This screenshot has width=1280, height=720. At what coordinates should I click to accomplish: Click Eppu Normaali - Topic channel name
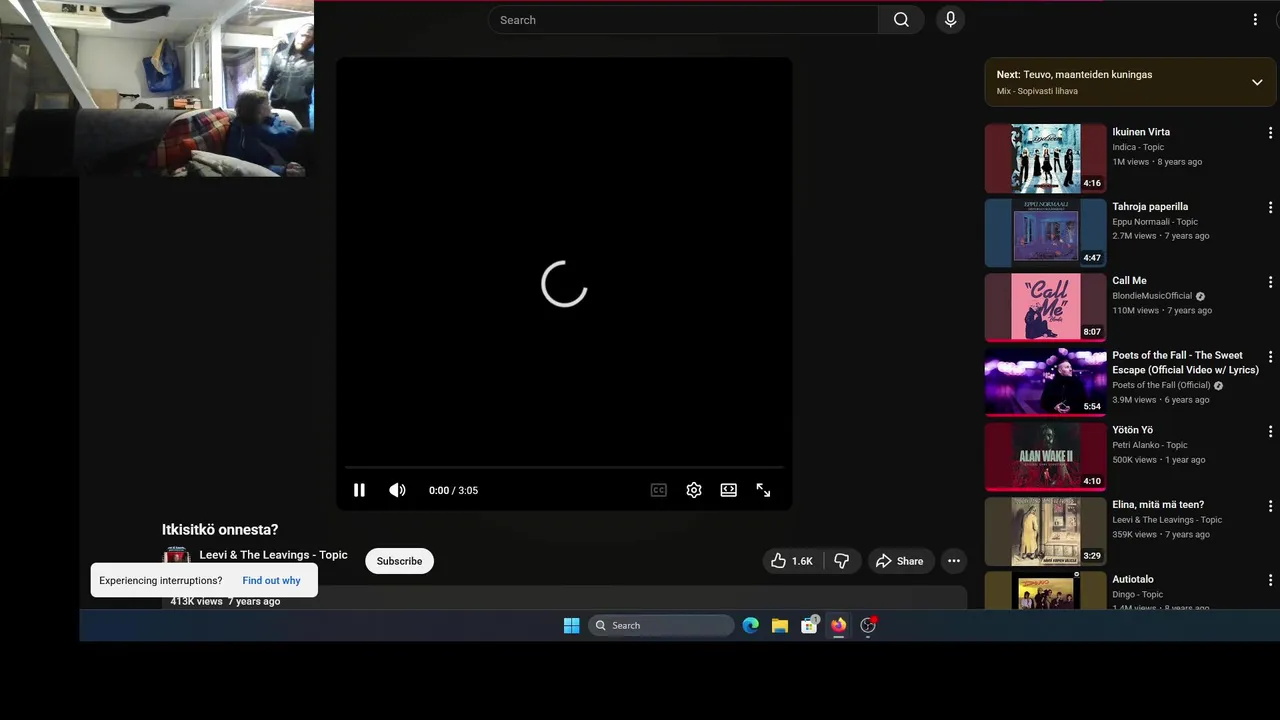pos(1155,222)
